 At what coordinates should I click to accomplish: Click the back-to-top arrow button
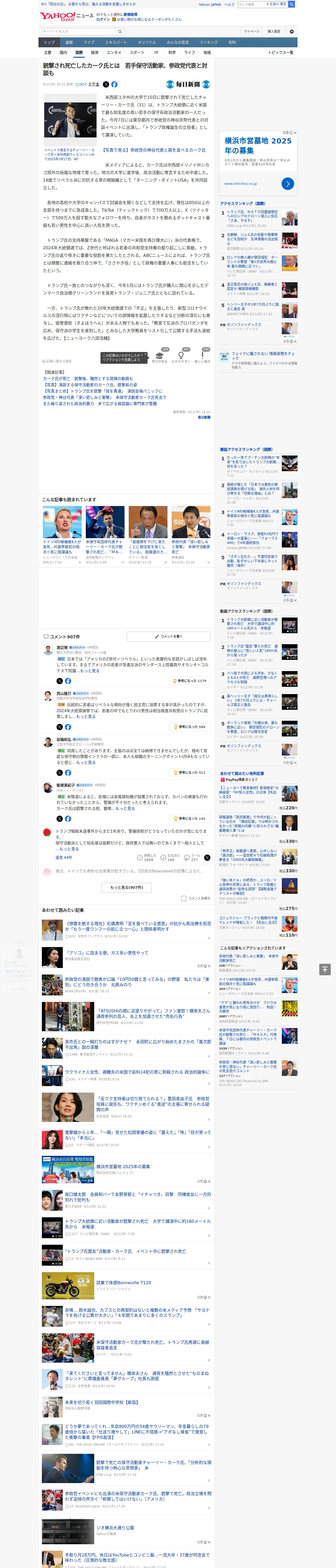[325, 969]
